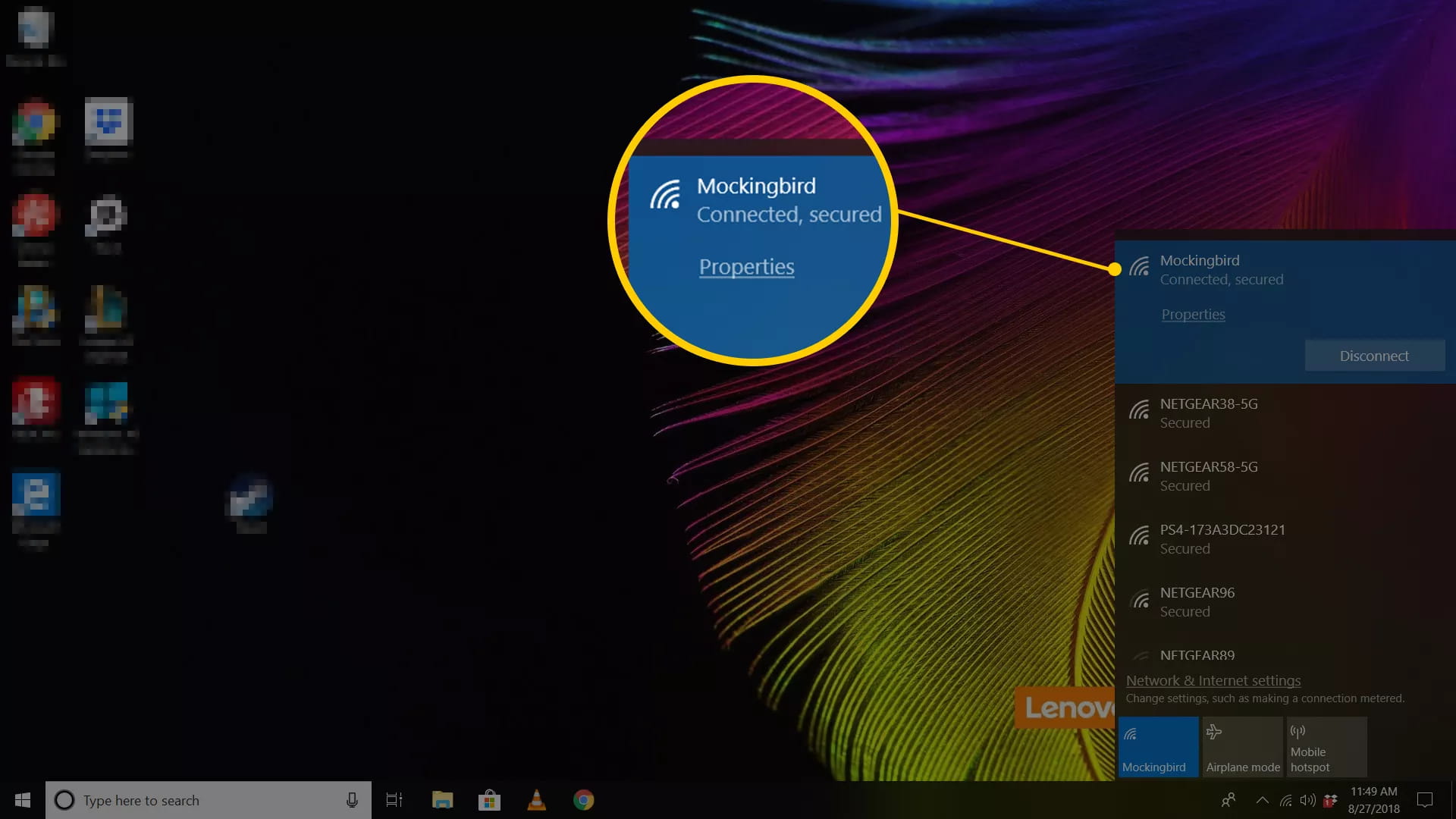This screenshot has width=1456, height=819.
Task: Open Chrome from the taskbar
Action: point(583,800)
